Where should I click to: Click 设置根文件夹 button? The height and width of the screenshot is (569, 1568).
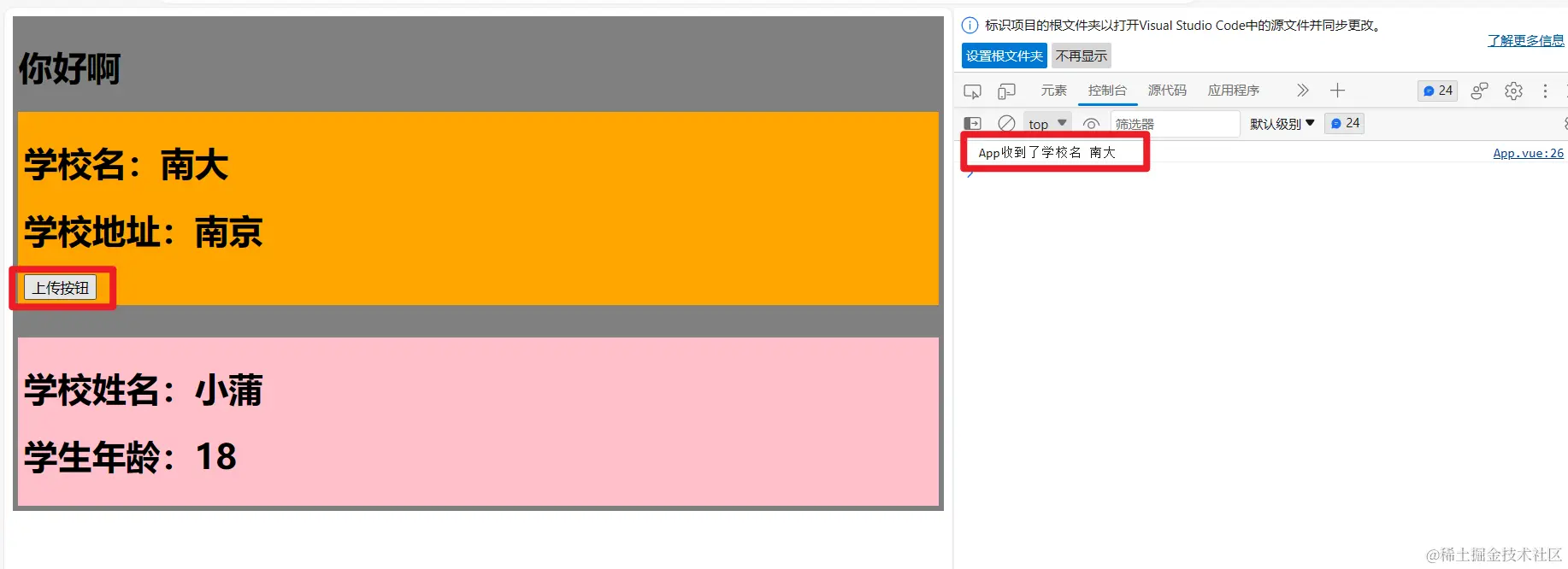coord(1004,56)
